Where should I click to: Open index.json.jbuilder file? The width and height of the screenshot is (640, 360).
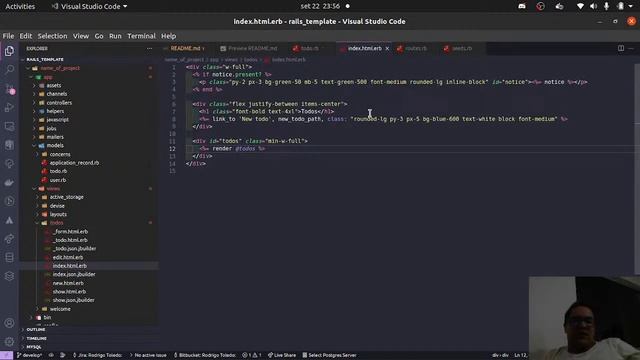[74, 274]
